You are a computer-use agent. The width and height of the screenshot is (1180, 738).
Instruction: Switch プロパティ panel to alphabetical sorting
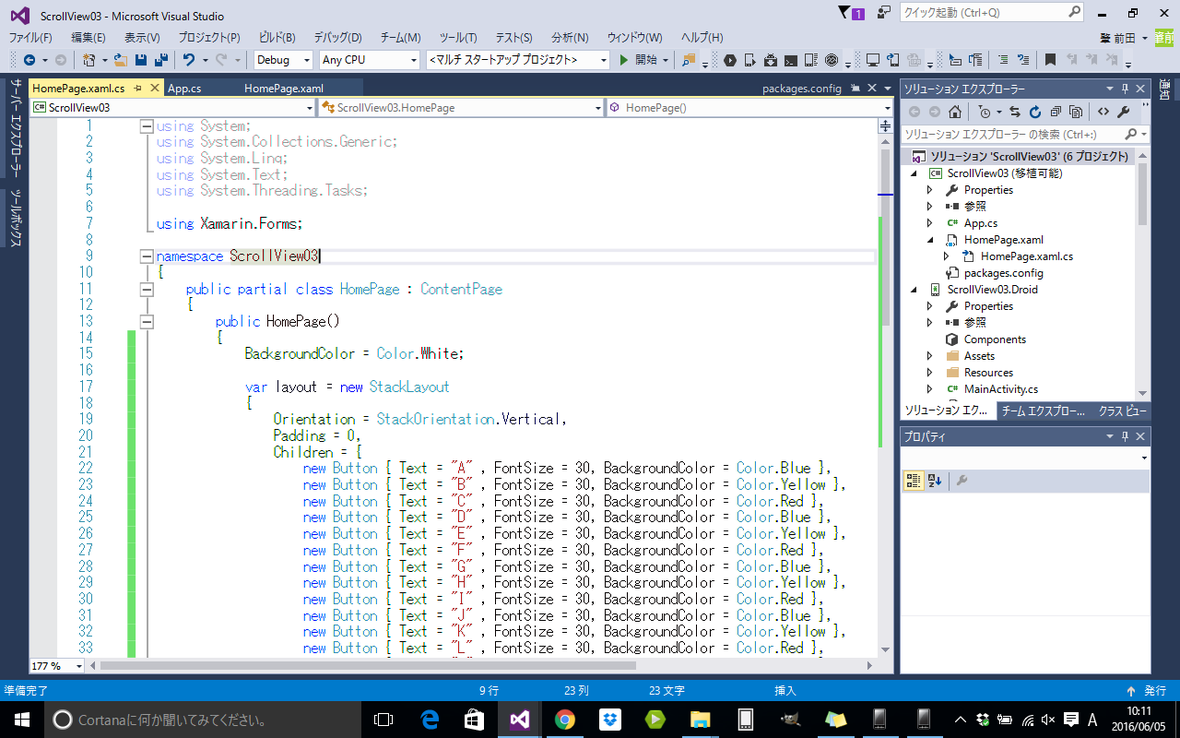933,481
